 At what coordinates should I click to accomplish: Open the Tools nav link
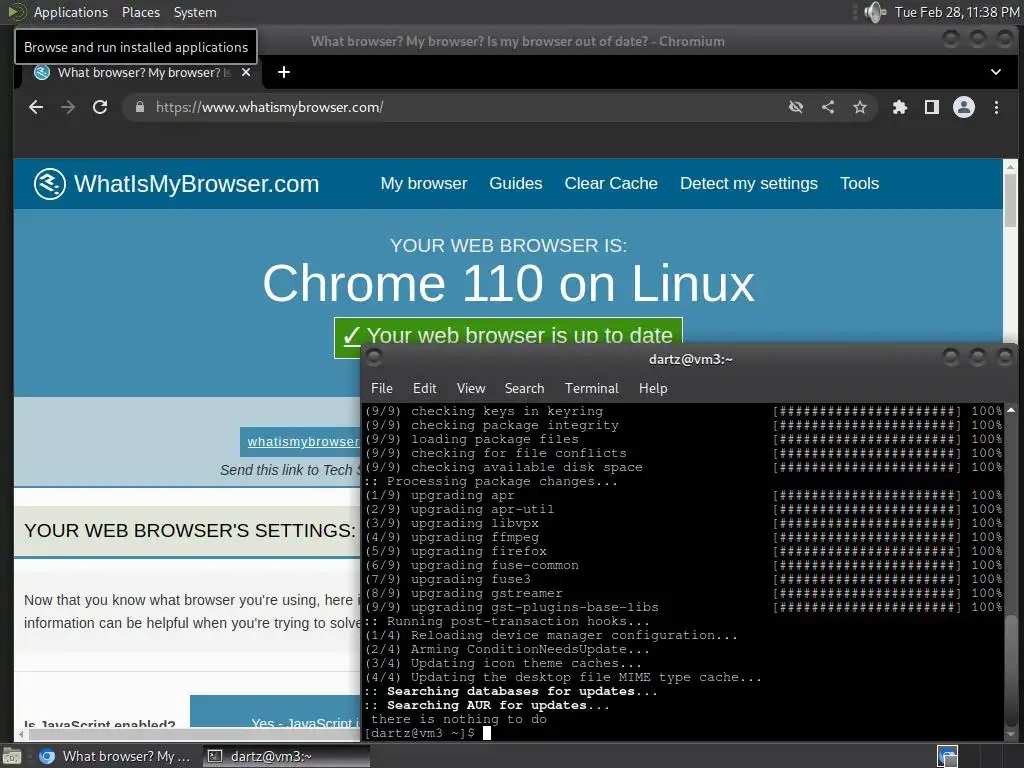(859, 184)
